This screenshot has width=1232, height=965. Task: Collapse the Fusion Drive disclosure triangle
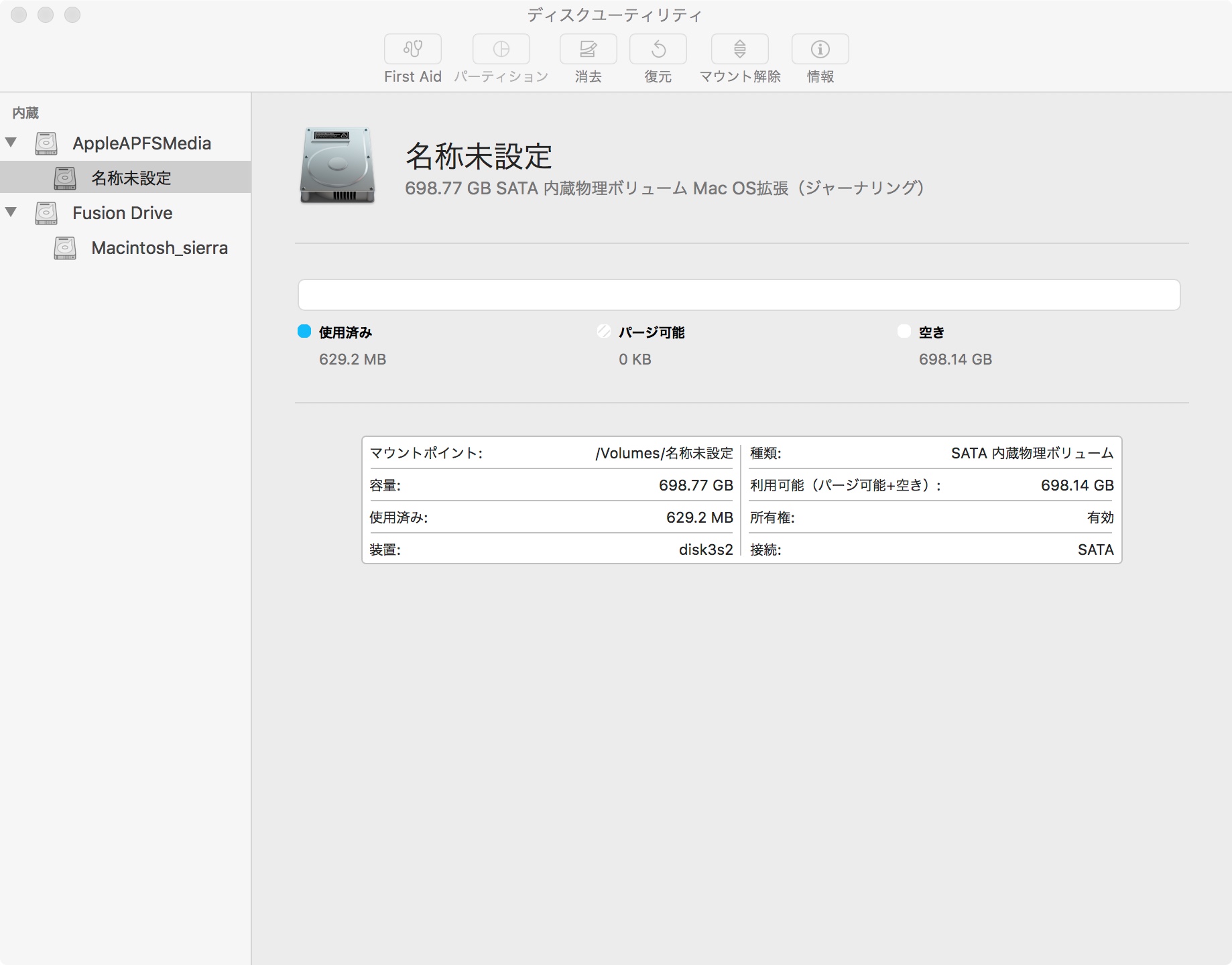11,212
